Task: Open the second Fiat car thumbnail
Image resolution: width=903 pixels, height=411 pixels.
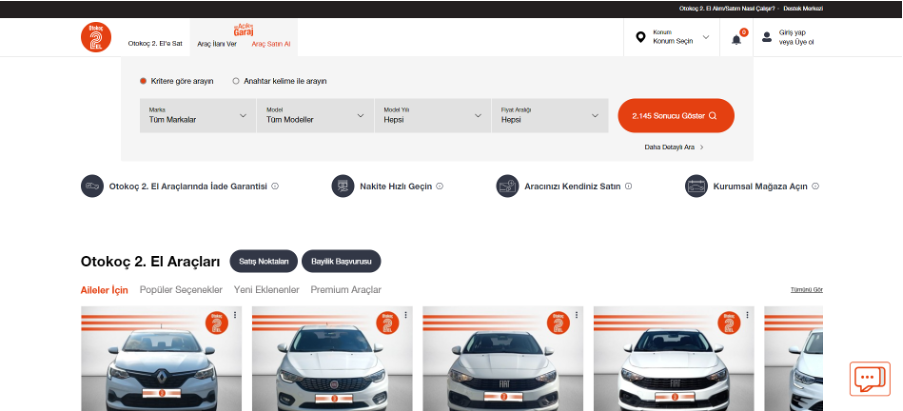Action: point(500,360)
